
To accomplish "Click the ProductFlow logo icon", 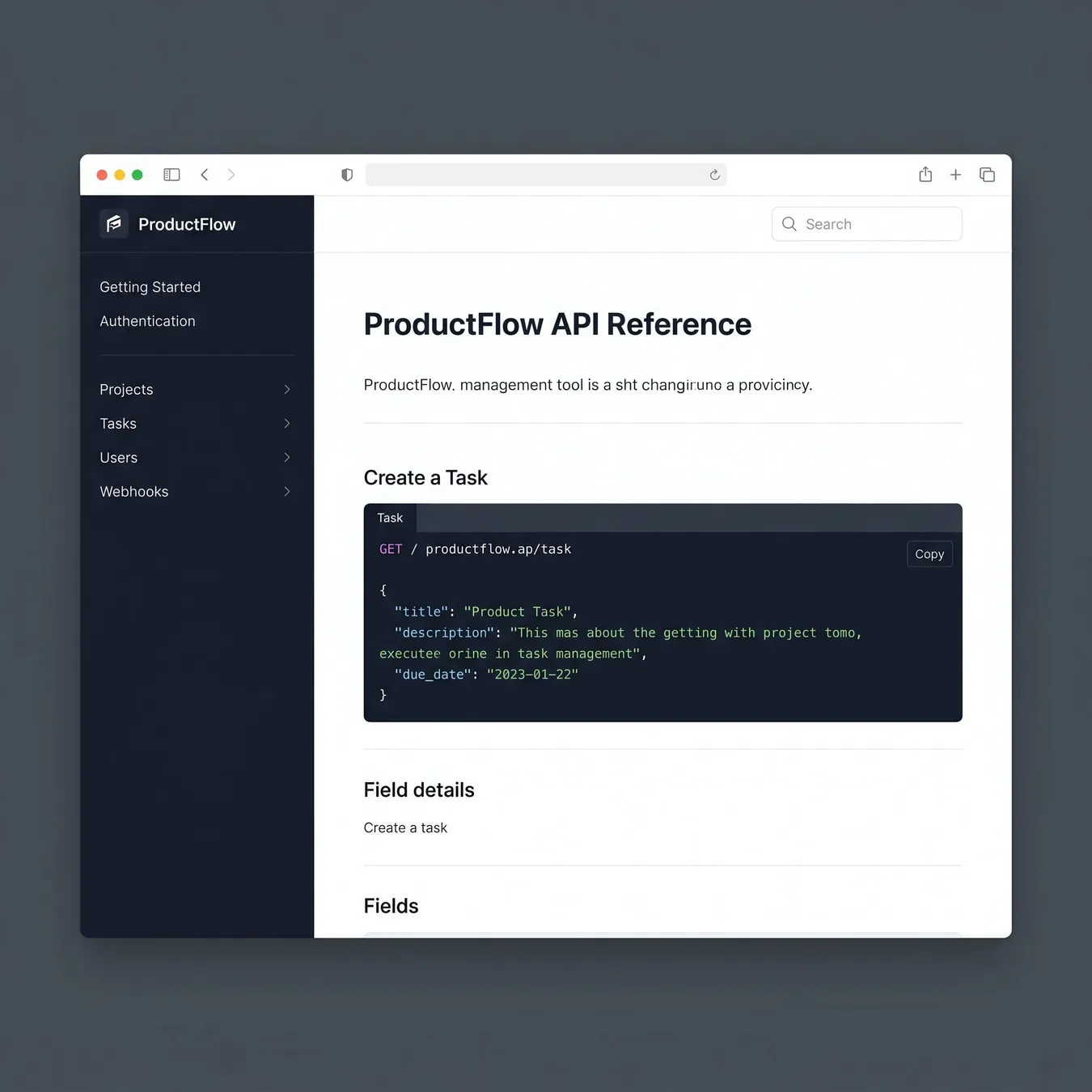I will [x=114, y=224].
